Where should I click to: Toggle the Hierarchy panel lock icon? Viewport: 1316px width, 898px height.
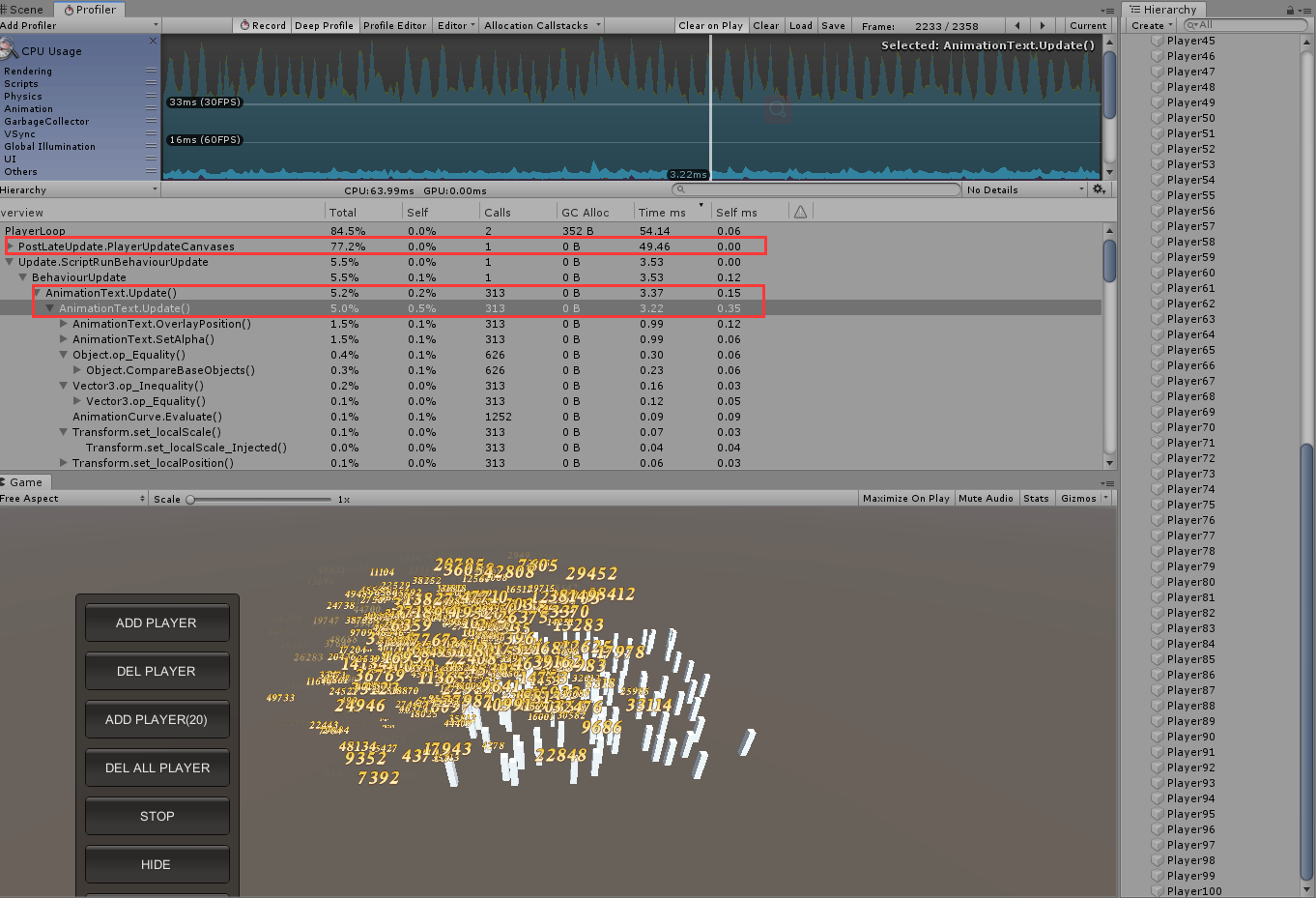click(1291, 10)
